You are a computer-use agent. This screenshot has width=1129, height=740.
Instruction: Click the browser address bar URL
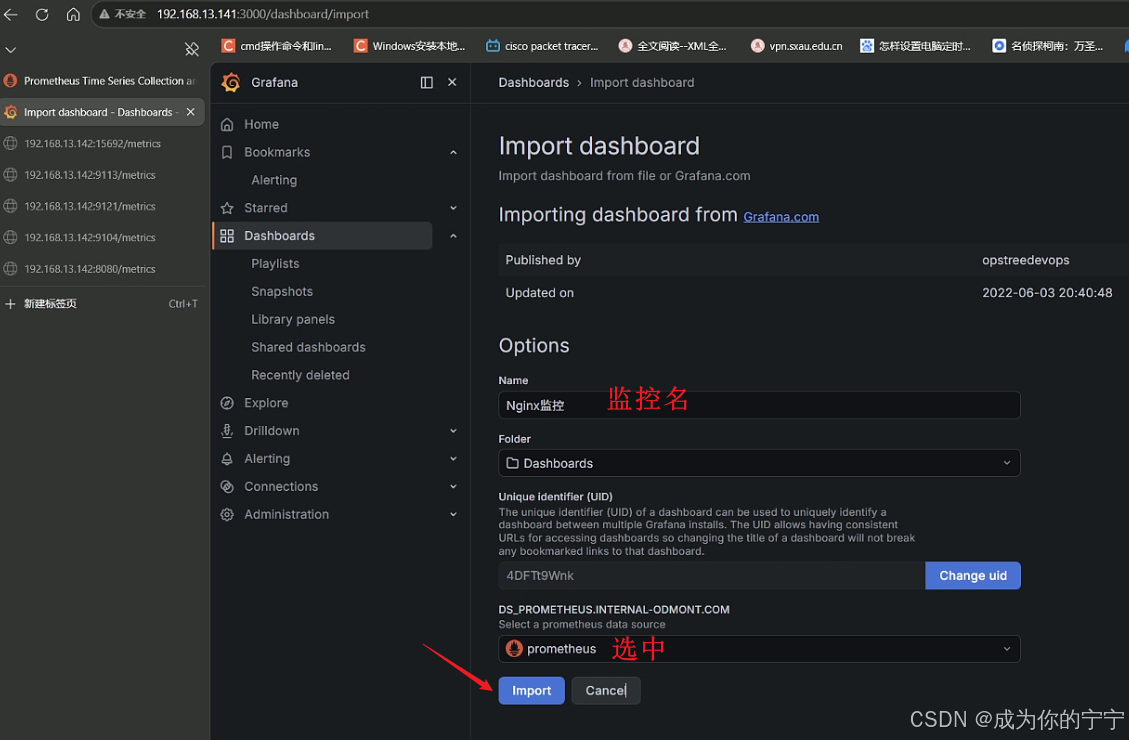263,14
